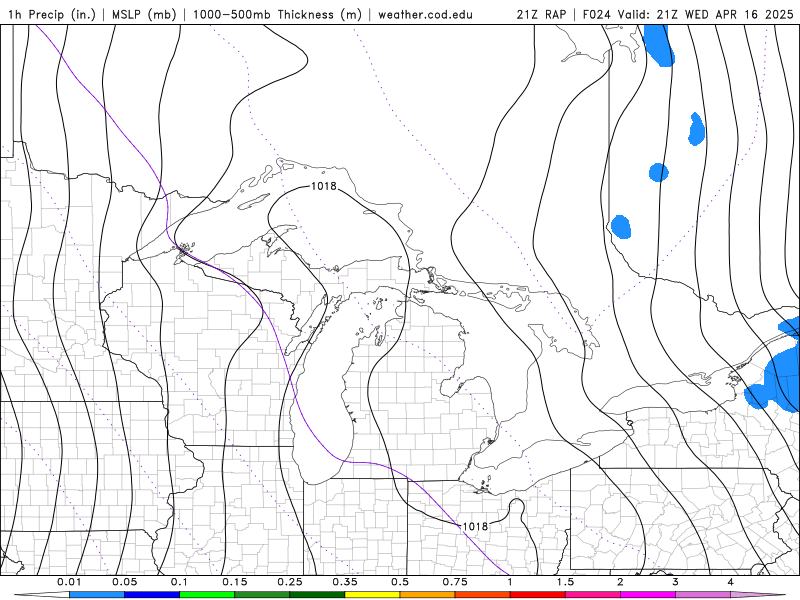Select the dark blue 0.05 legend swatch
This screenshot has height=600, width=800.
click(x=152, y=595)
